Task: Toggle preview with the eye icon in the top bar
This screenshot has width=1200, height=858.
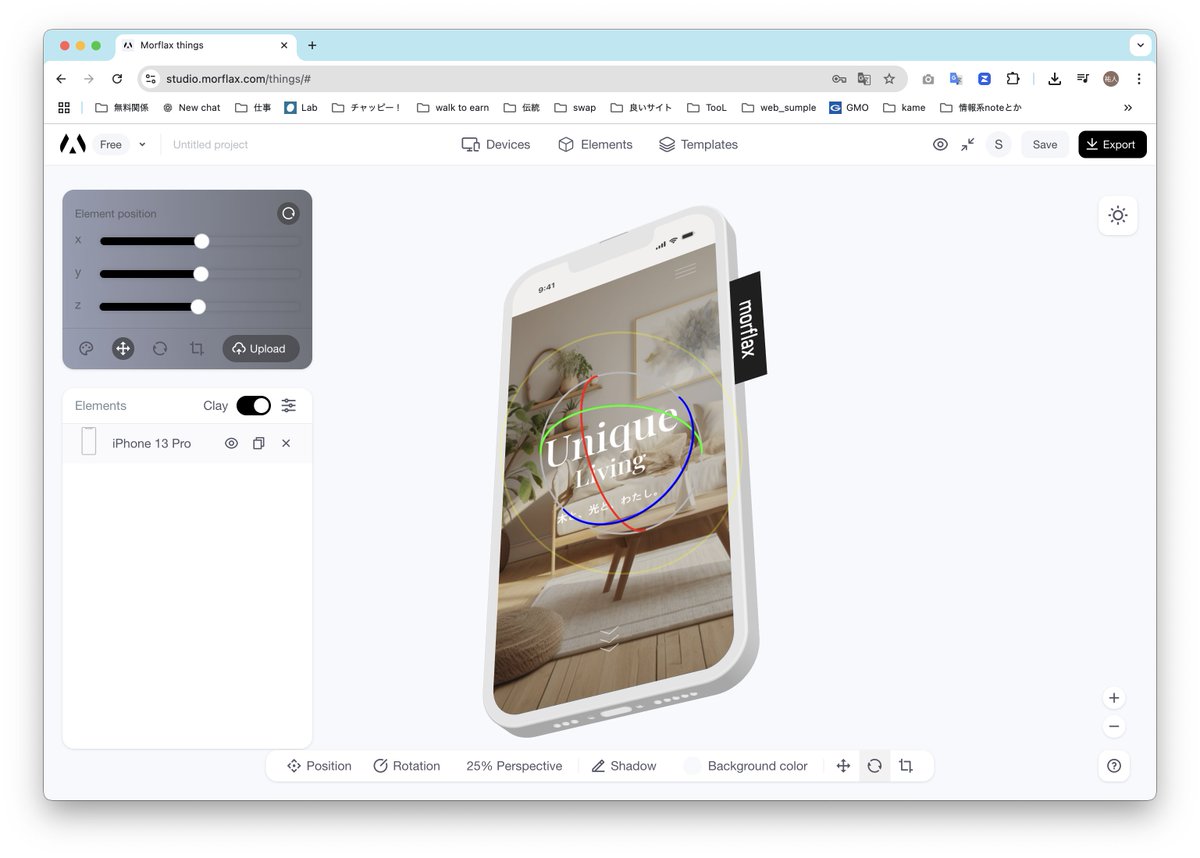Action: 940,144
